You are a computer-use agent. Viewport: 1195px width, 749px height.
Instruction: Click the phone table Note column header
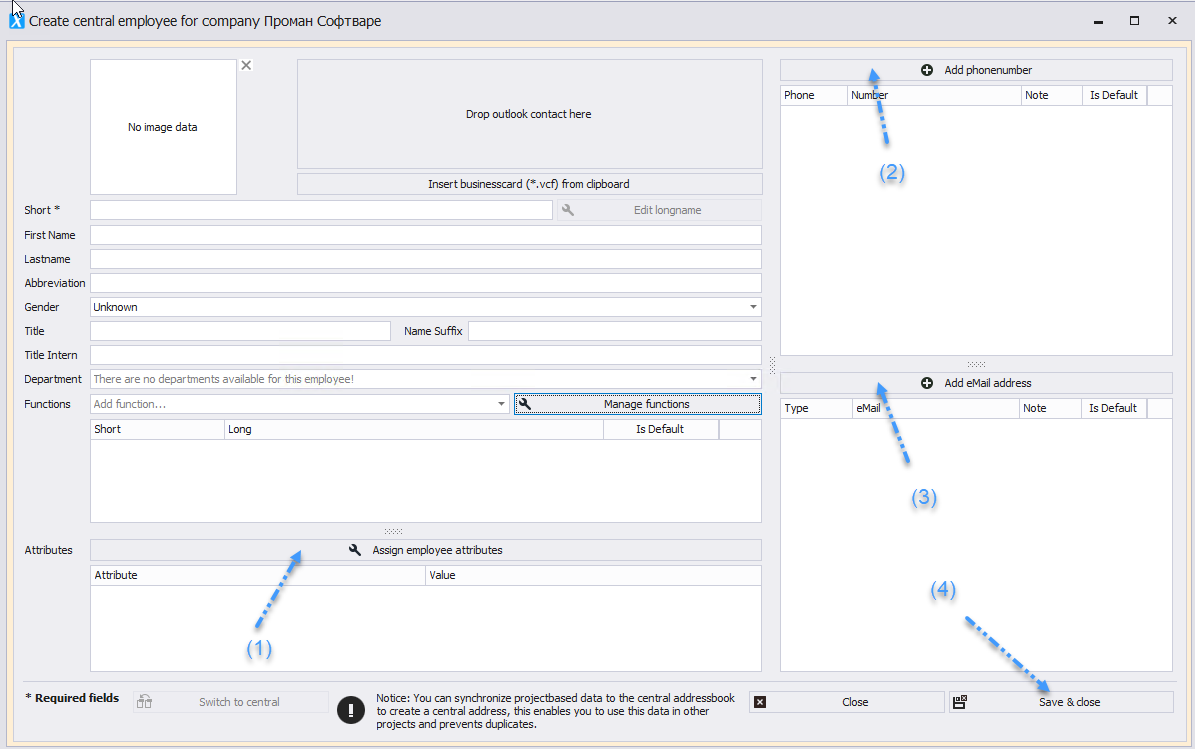1052,95
